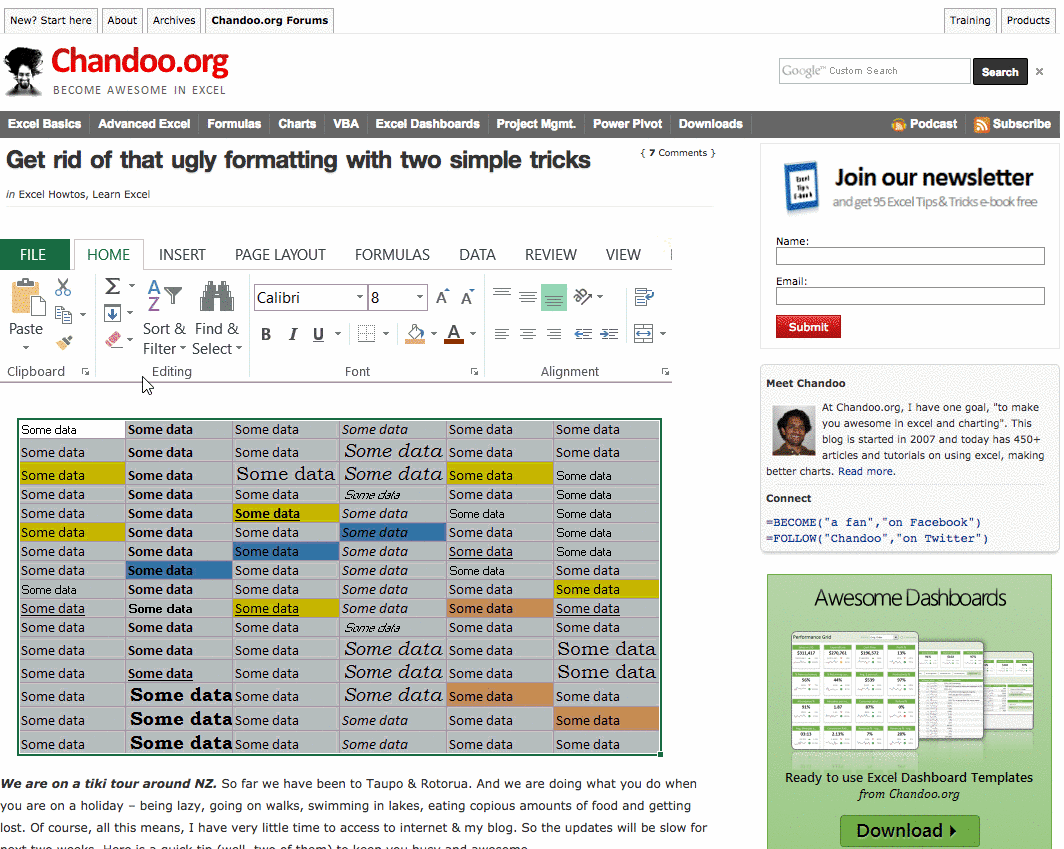The height and width of the screenshot is (849, 1064).
Task: Open the Calibri font name dropdown
Action: 360,298
